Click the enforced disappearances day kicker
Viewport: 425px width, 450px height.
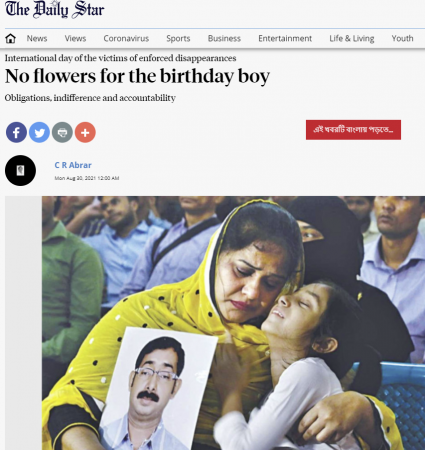pos(120,58)
